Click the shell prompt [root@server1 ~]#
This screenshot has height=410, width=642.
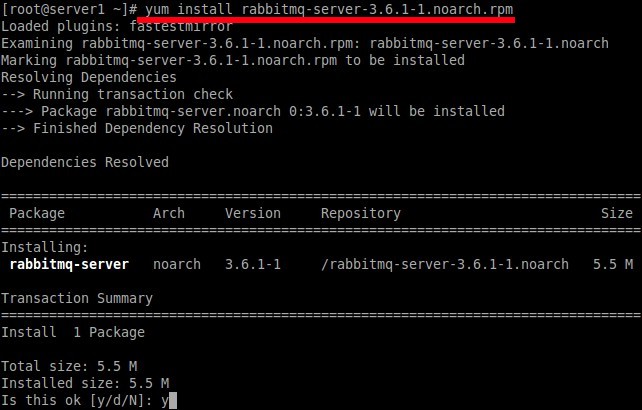coord(69,9)
